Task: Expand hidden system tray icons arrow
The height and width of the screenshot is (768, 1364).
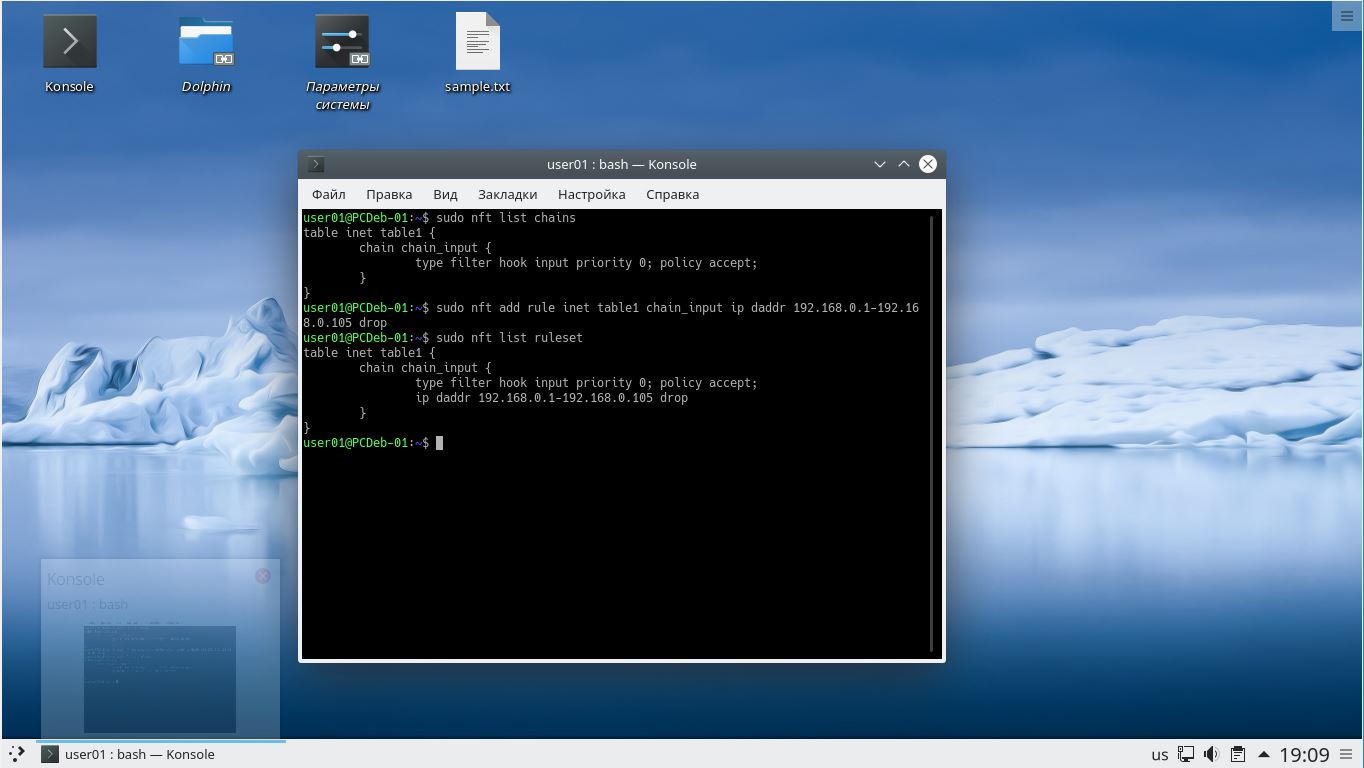Action: point(1263,754)
